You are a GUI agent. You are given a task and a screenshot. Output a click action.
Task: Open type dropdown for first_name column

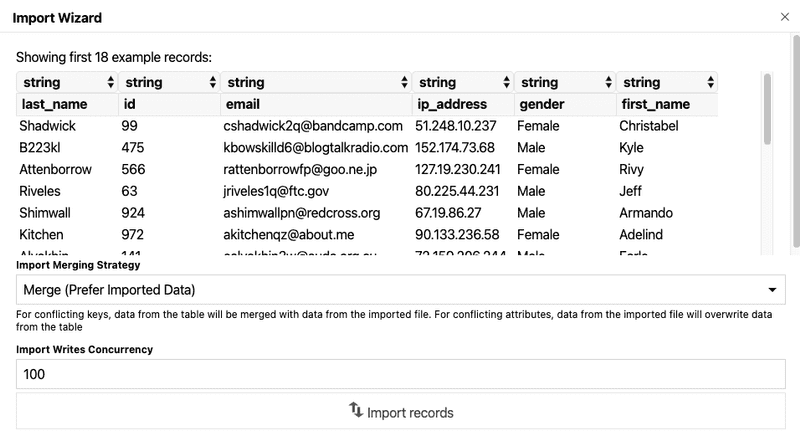[666, 82]
